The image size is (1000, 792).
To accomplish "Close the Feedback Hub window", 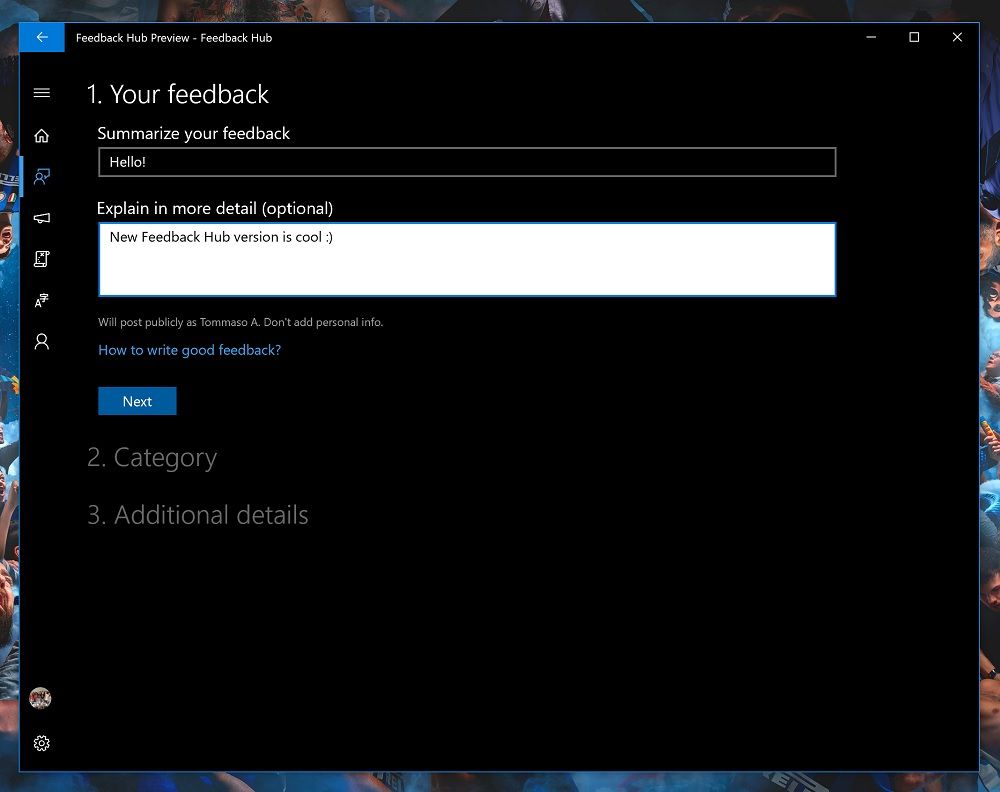I will click(957, 38).
